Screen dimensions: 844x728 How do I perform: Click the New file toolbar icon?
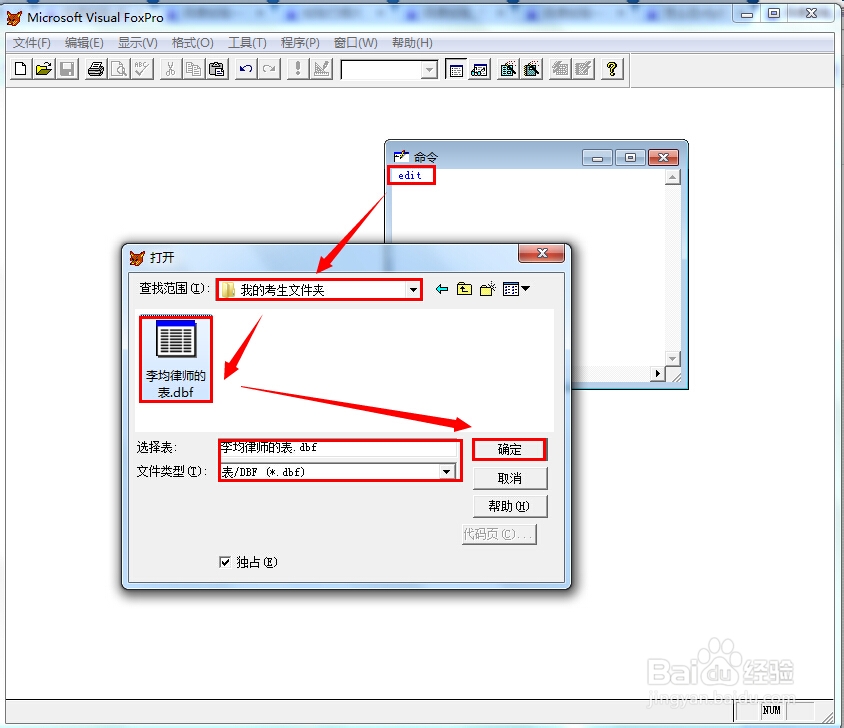(x=20, y=69)
